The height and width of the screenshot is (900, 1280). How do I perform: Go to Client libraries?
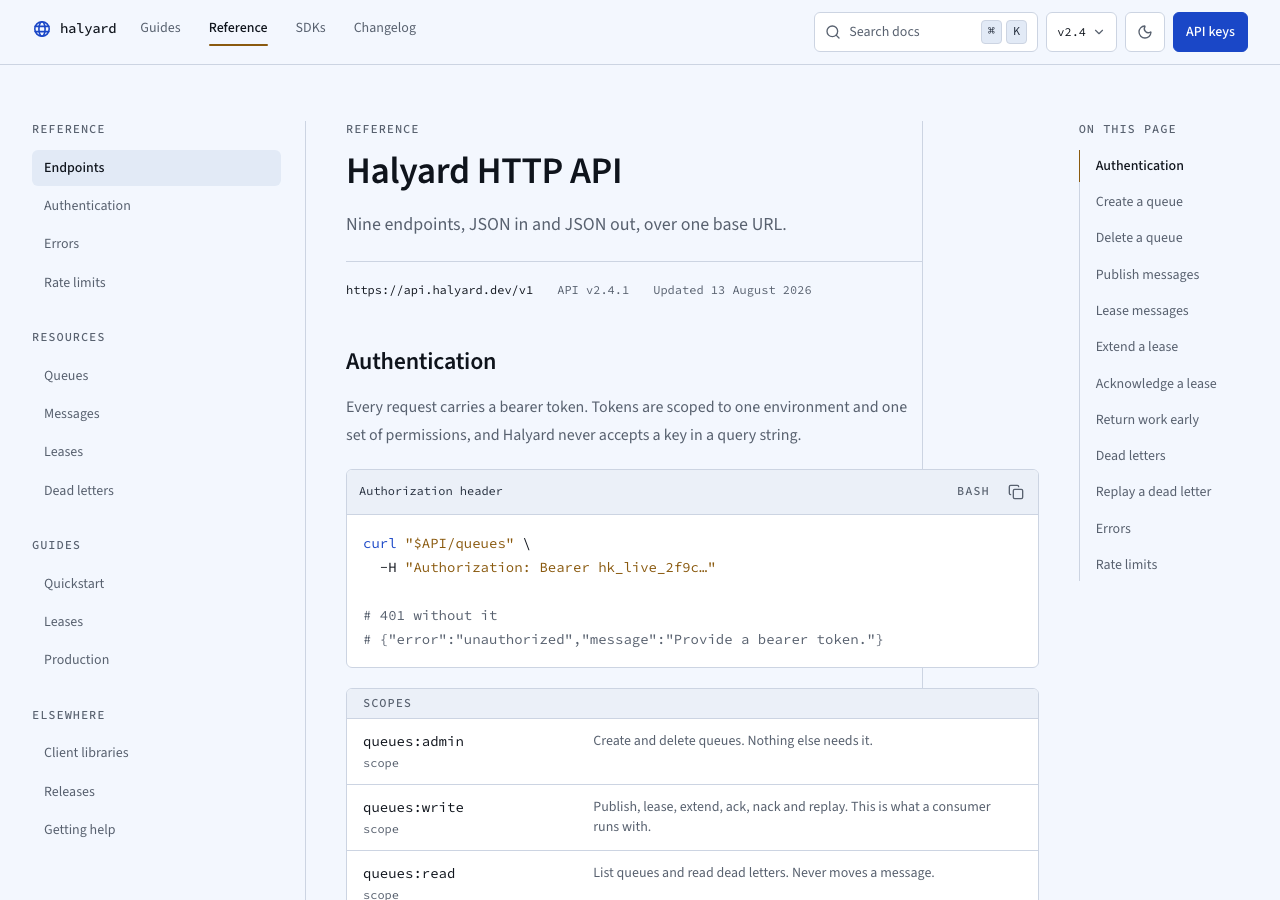[x=156, y=753]
